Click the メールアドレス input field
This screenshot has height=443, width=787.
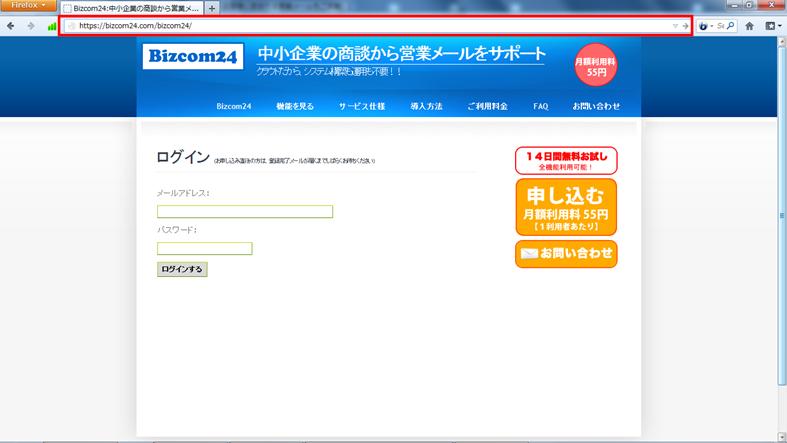245,212
